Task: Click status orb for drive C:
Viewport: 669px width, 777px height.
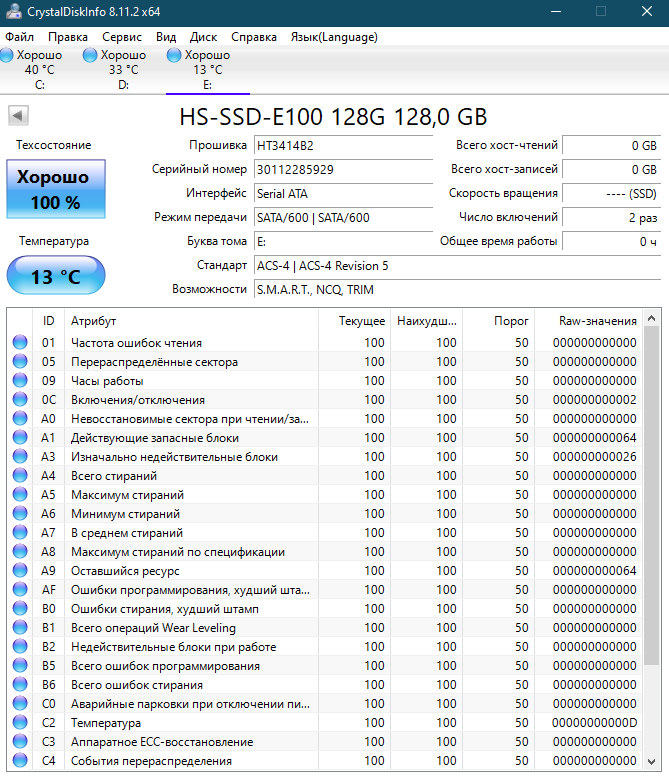Action: (7, 55)
